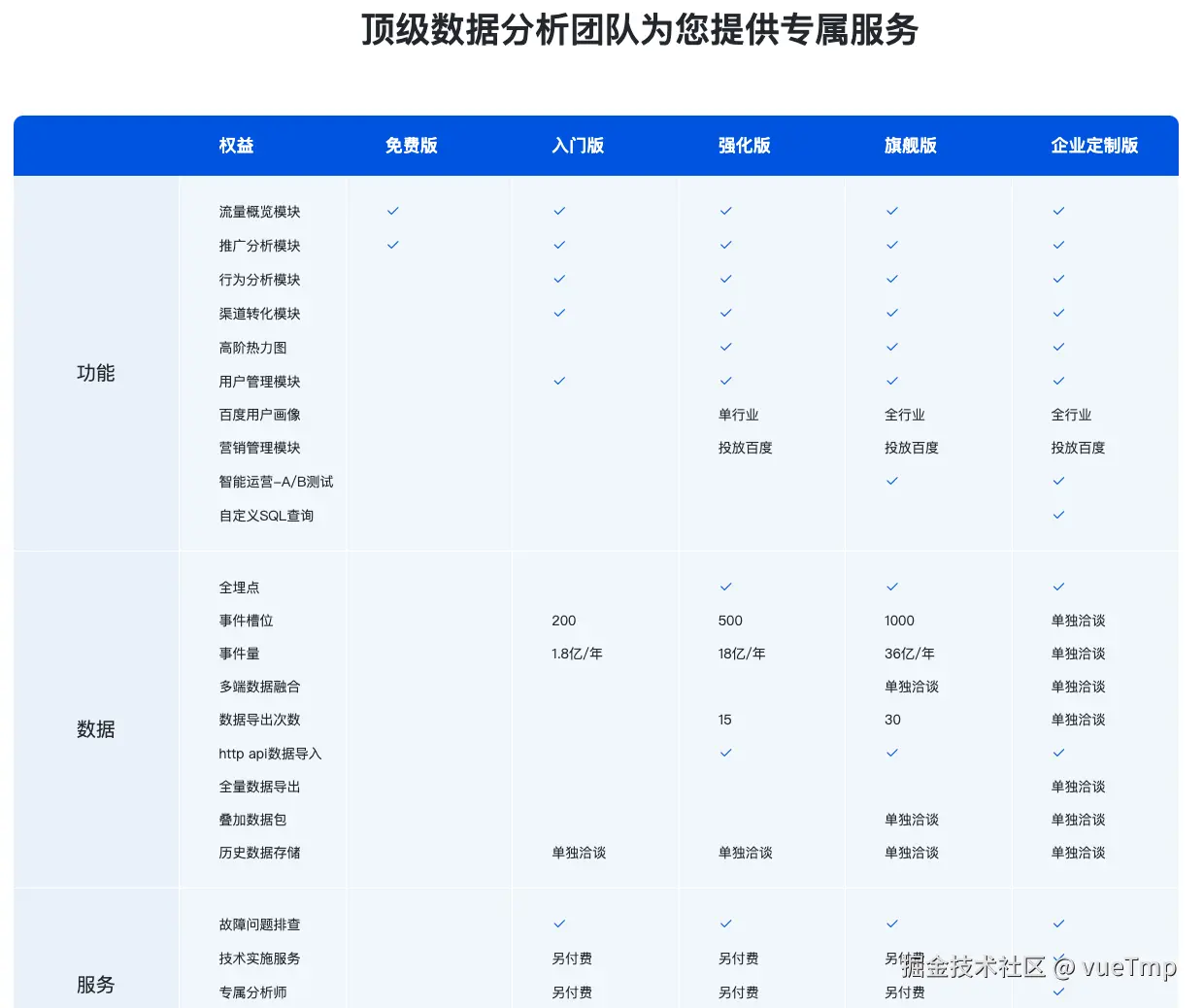Click the 全行业 cell under 旗舰版

point(905,415)
